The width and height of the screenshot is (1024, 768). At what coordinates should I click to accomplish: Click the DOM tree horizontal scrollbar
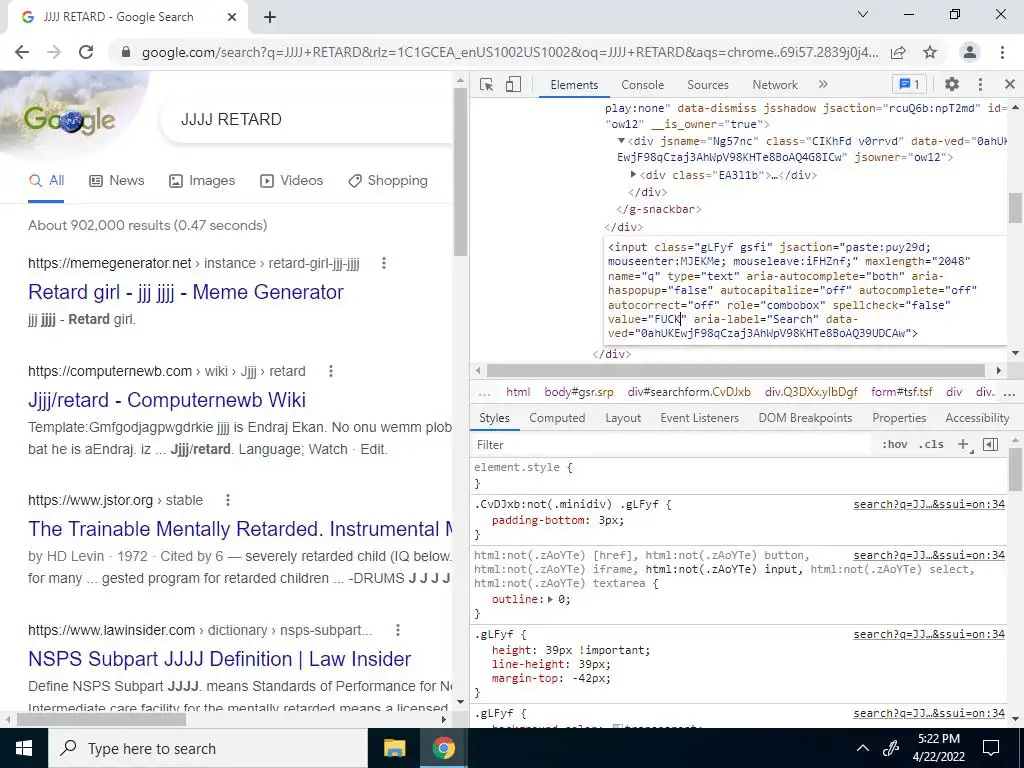735,371
